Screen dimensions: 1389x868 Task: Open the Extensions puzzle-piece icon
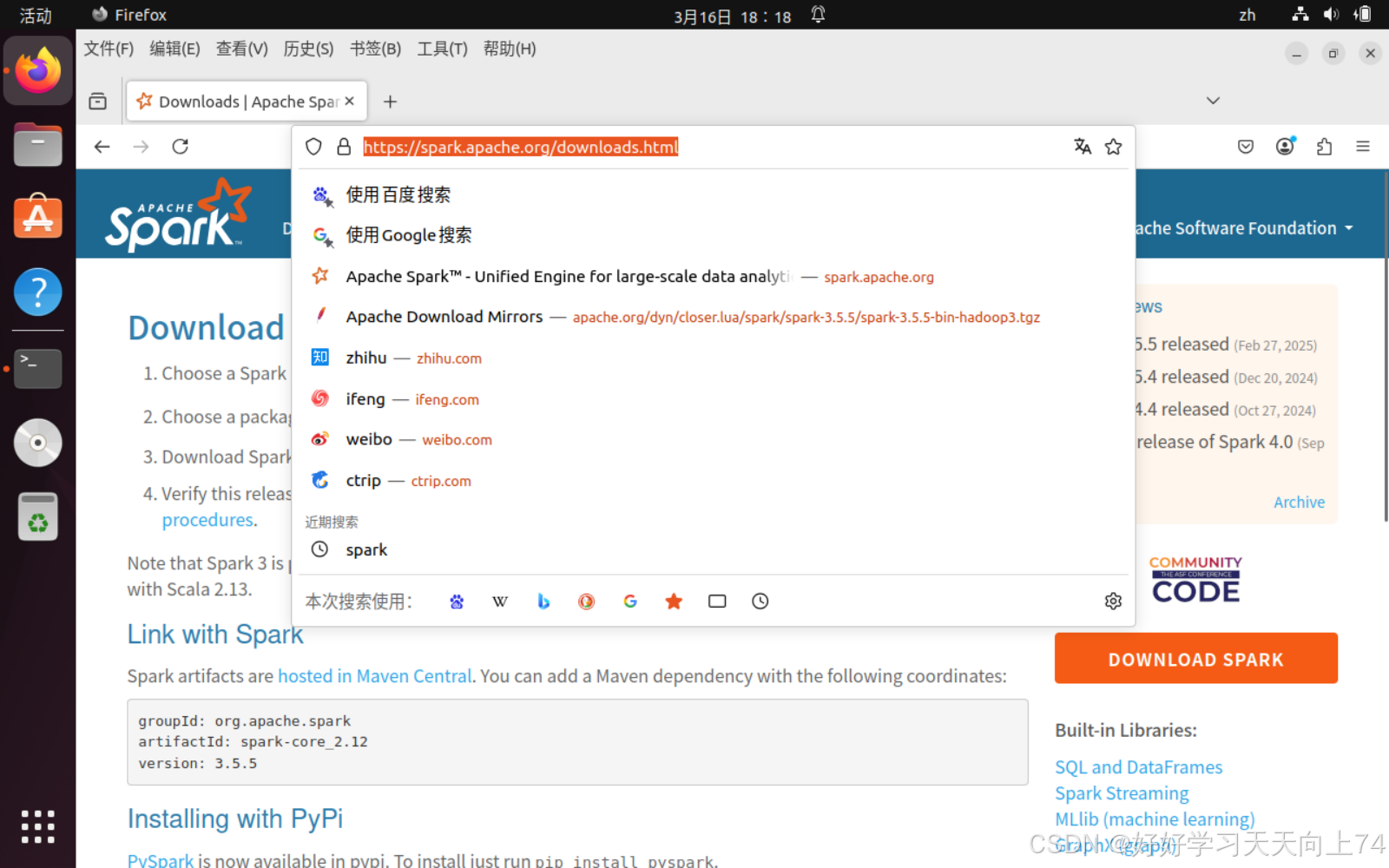pos(1324,147)
